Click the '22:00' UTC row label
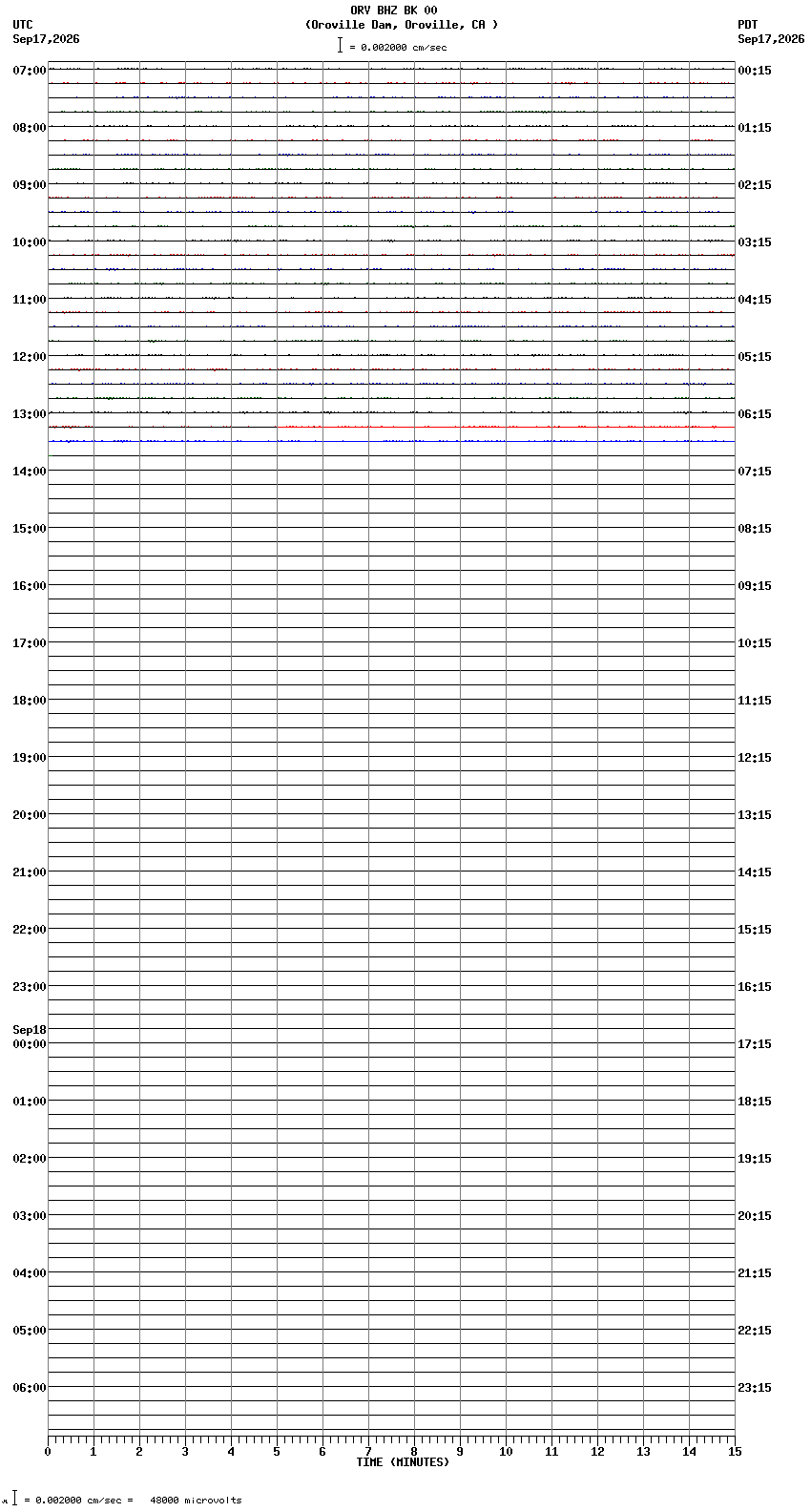Image resolution: width=811 pixels, height=1512 pixels. 30,930
